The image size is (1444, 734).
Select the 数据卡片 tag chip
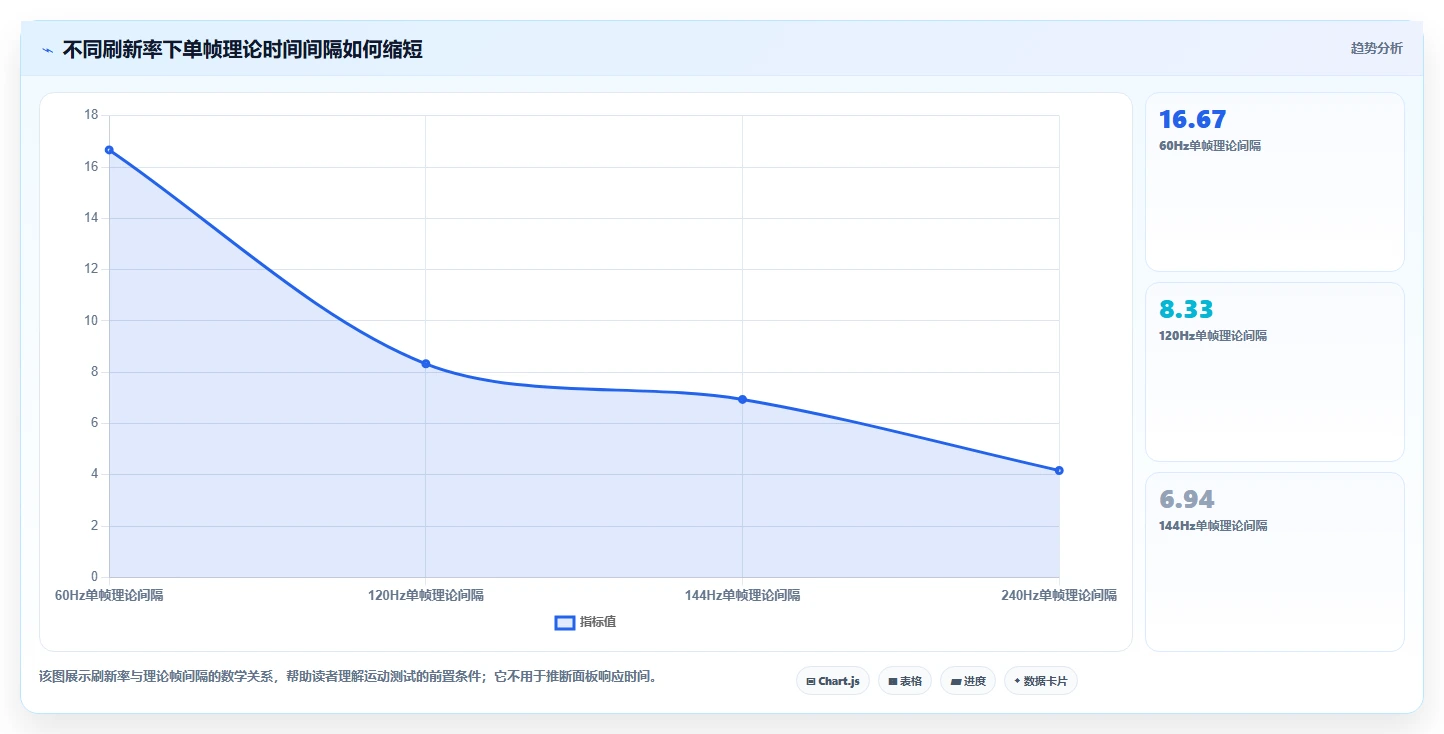pyautogui.click(x=1041, y=681)
